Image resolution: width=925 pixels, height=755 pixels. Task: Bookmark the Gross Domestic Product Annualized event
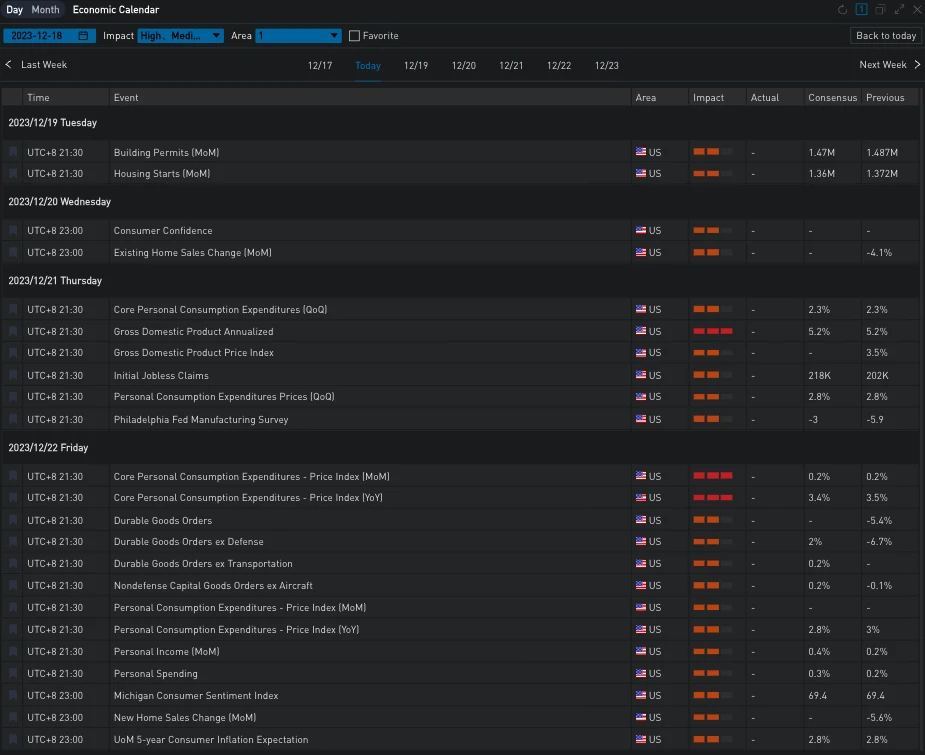(x=13, y=332)
